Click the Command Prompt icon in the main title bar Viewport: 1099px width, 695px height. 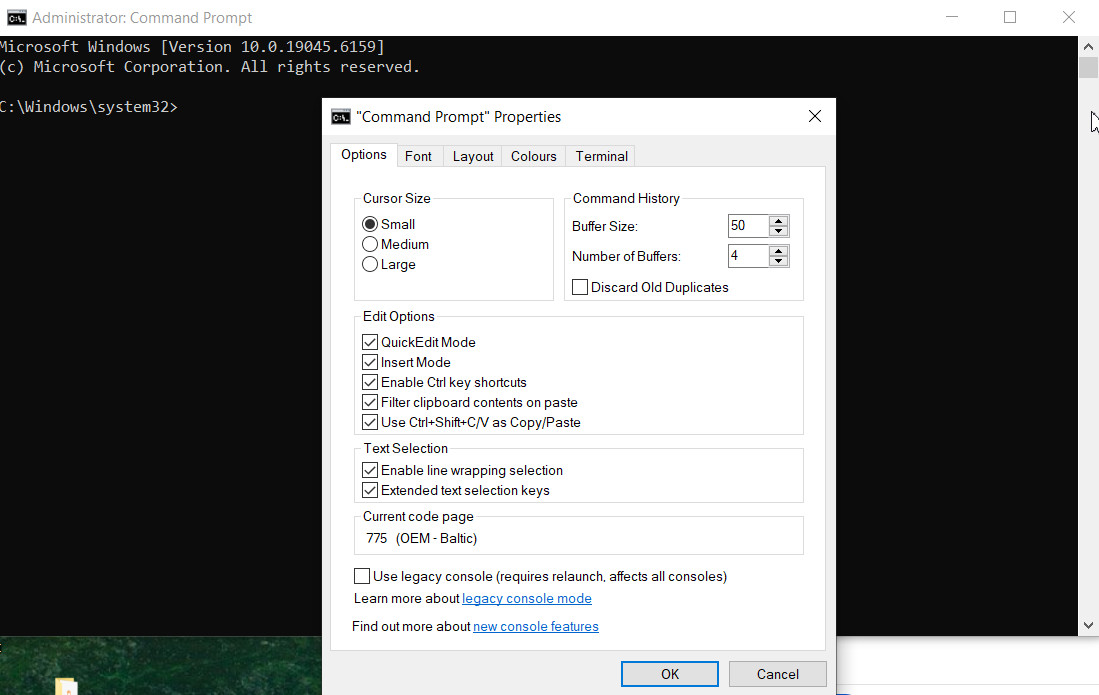(x=17, y=18)
